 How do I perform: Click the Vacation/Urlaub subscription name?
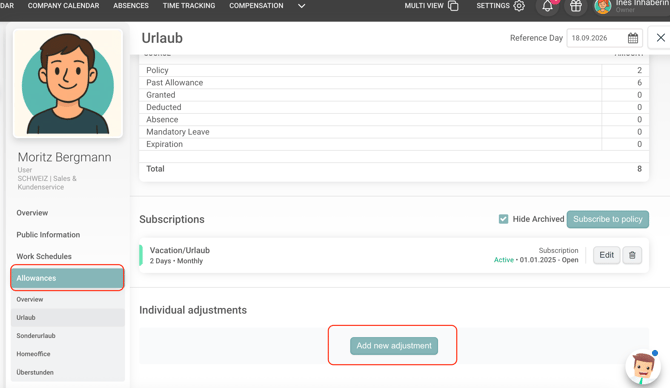click(x=179, y=250)
